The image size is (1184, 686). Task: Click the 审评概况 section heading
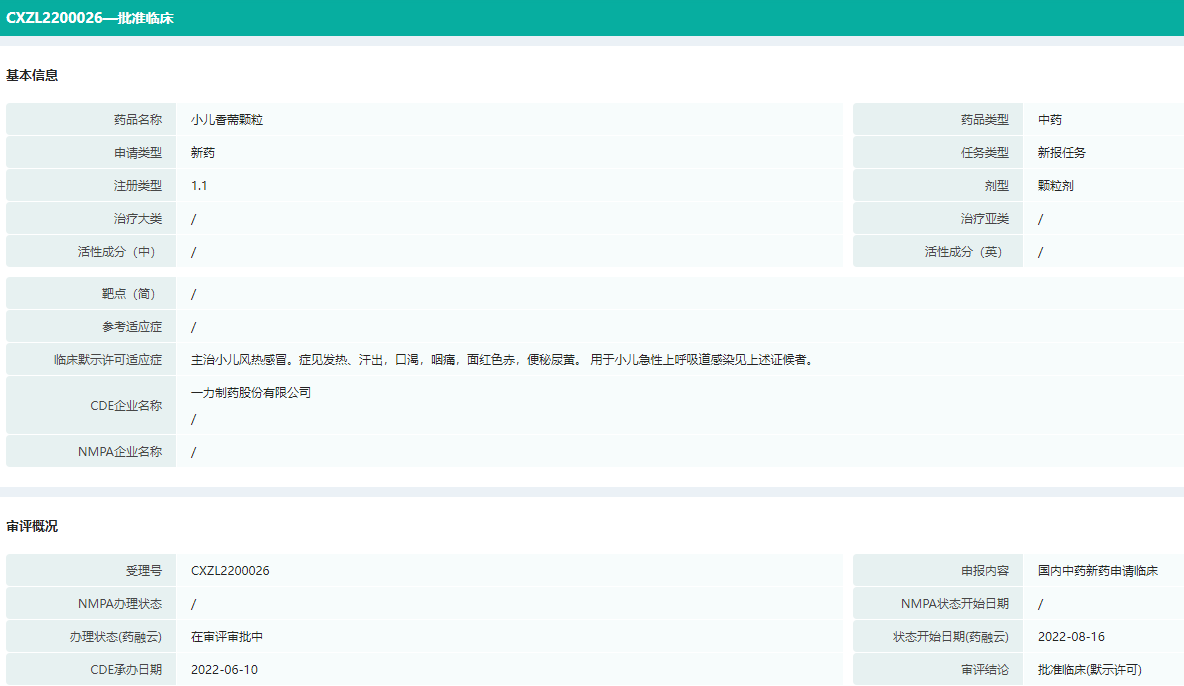point(32,526)
